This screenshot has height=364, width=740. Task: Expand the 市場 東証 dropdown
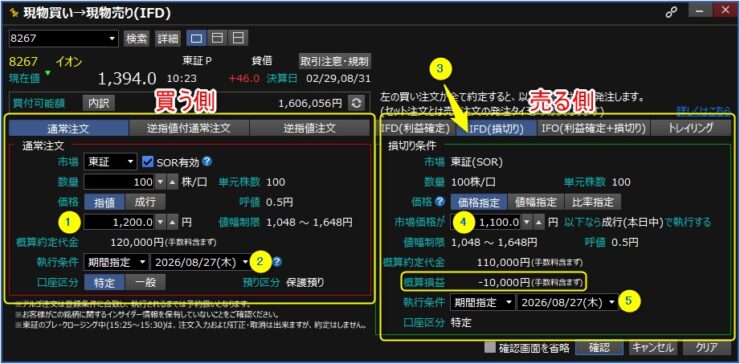[x=110, y=162]
